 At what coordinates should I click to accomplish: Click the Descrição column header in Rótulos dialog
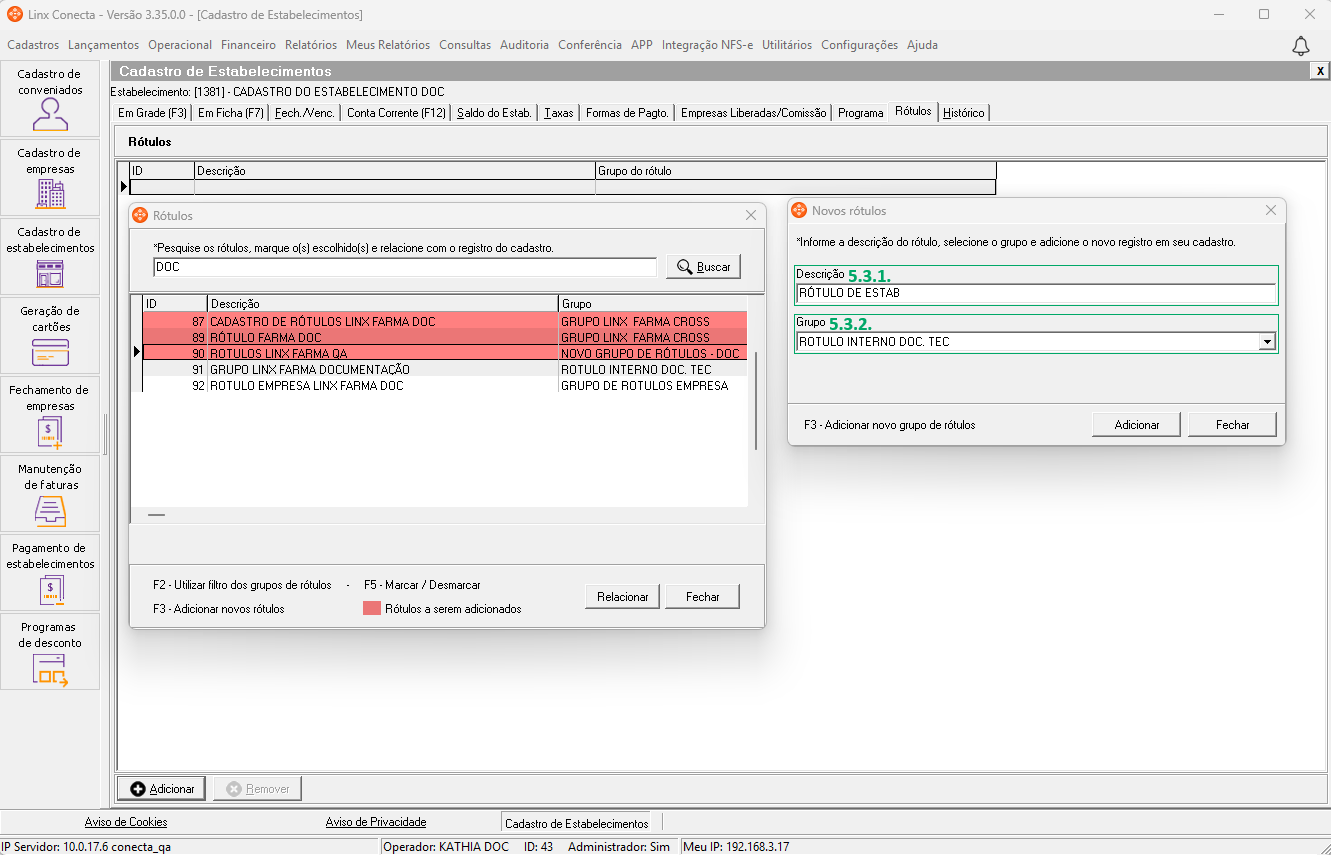(x=383, y=303)
